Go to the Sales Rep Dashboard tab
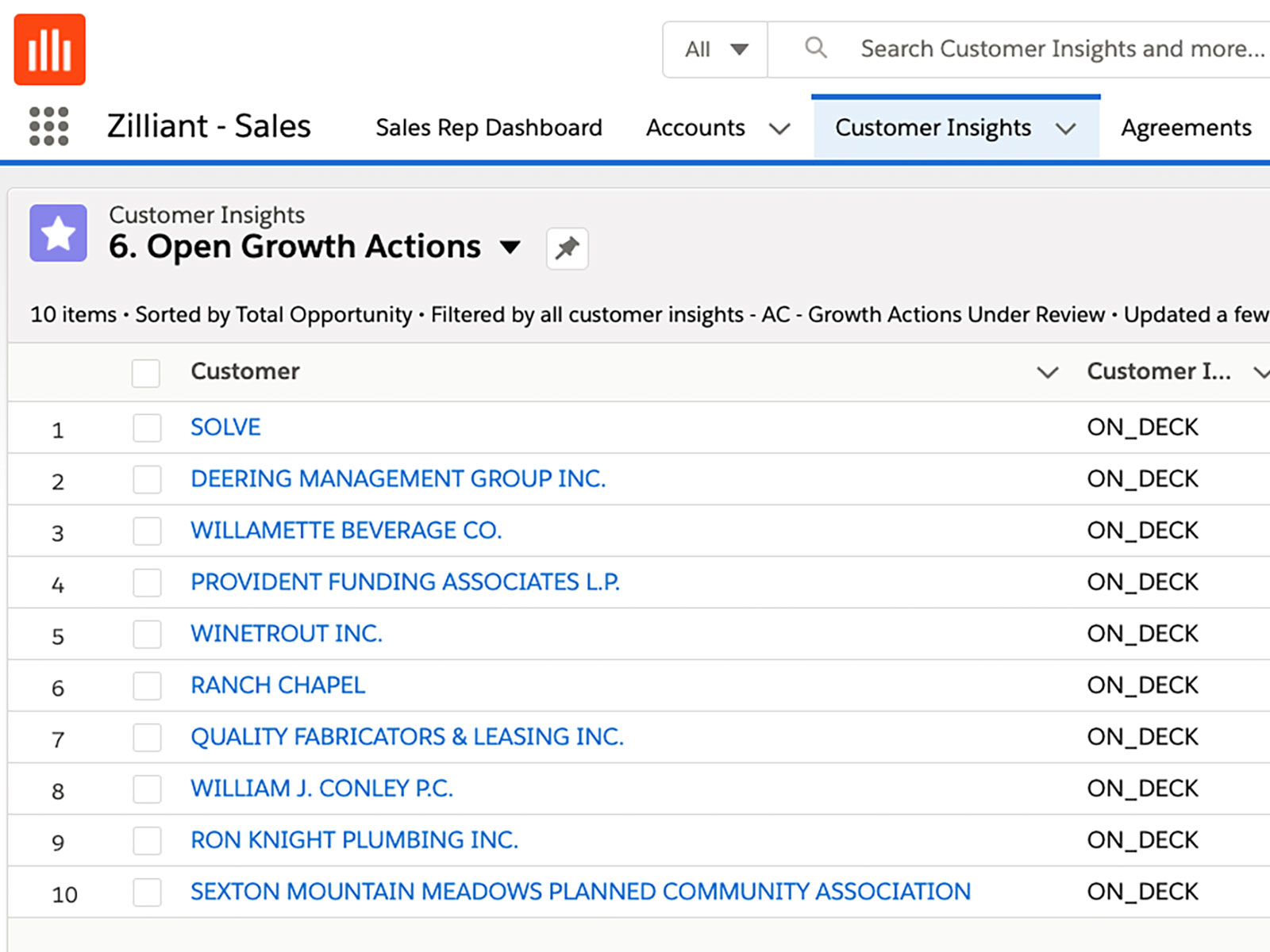This screenshot has width=1270, height=952. (x=488, y=128)
